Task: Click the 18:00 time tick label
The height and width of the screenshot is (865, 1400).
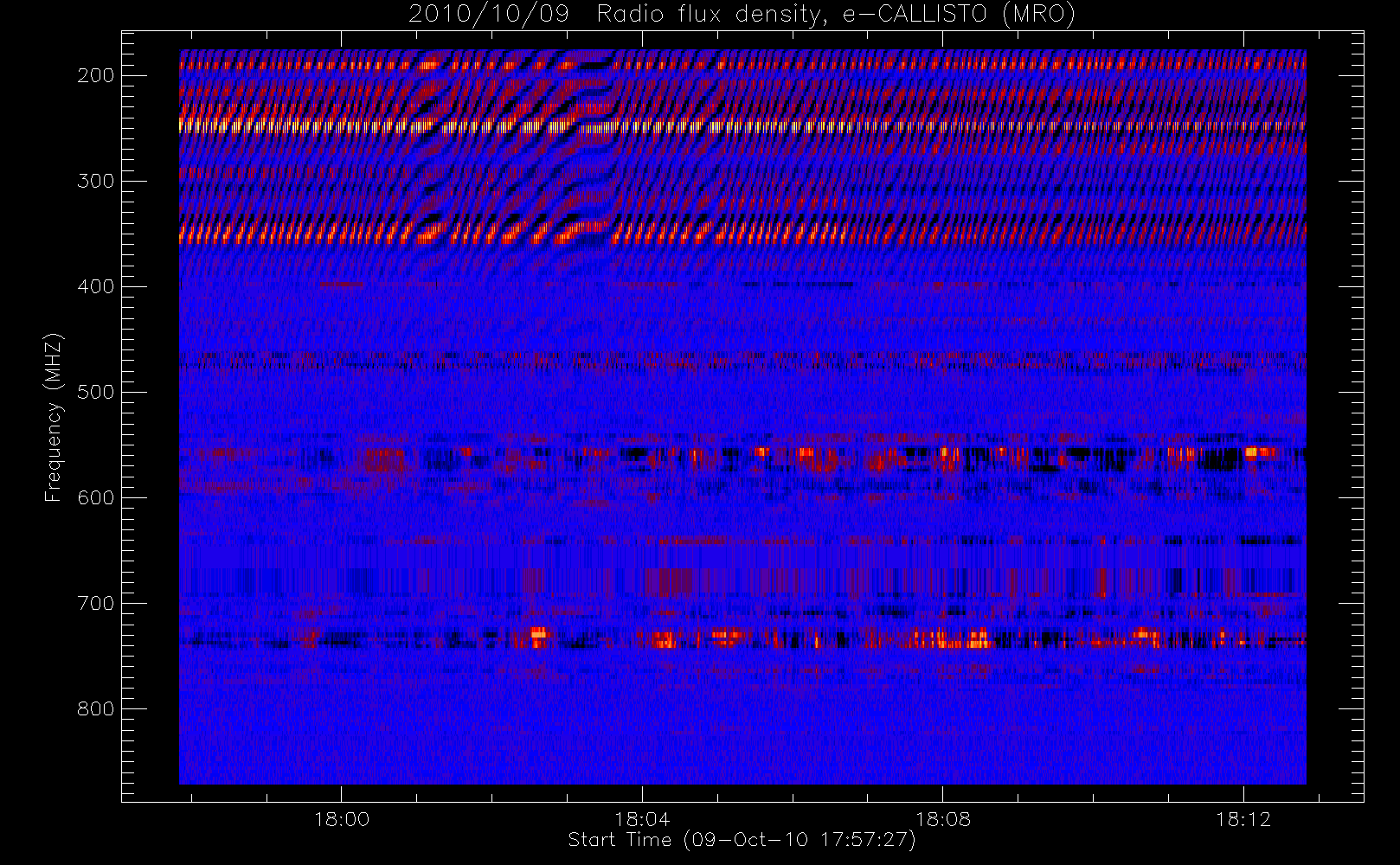Action: point(342,819)
